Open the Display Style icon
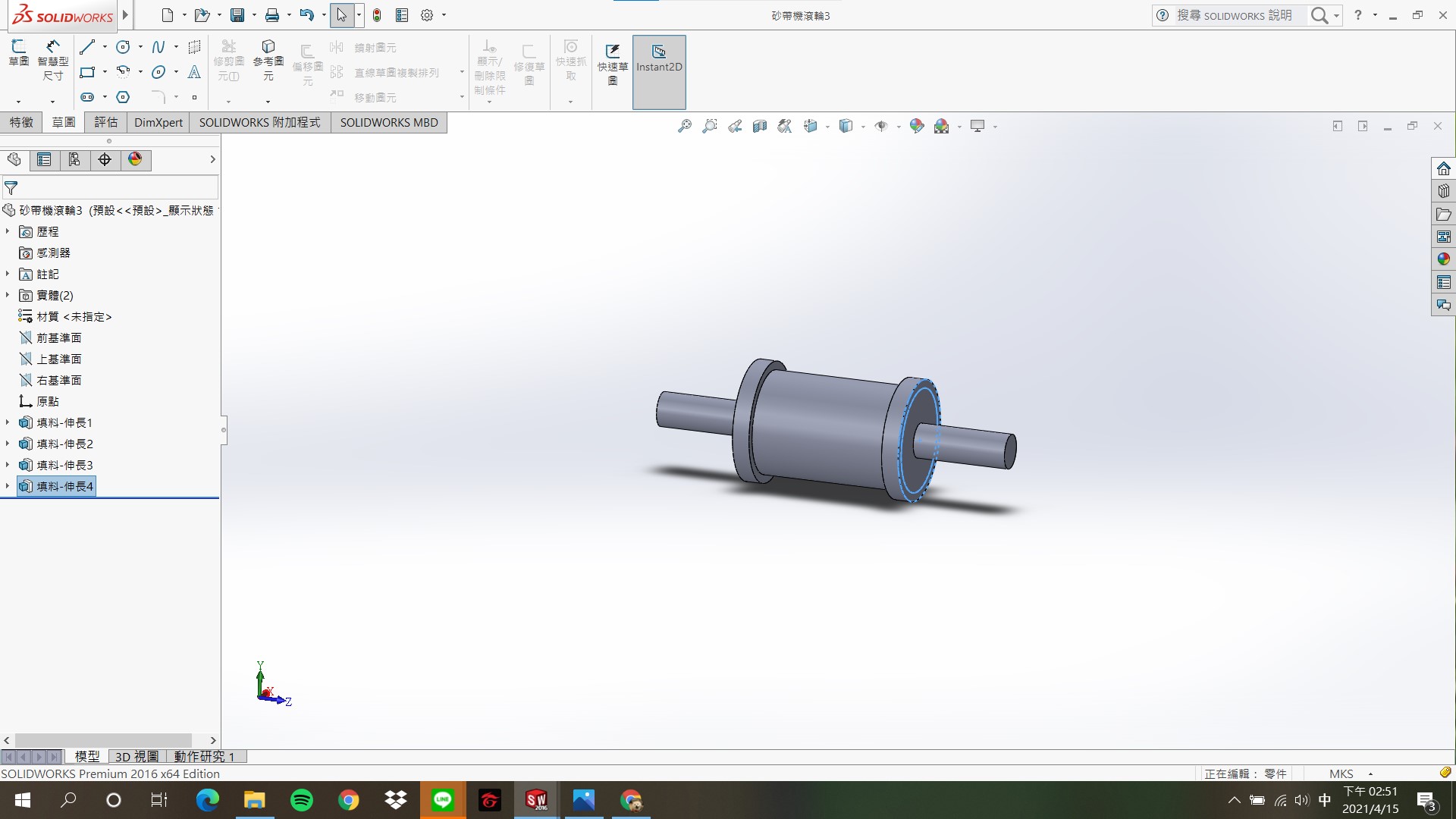This screenshot has width=1456, height=819. click(846, 126)
